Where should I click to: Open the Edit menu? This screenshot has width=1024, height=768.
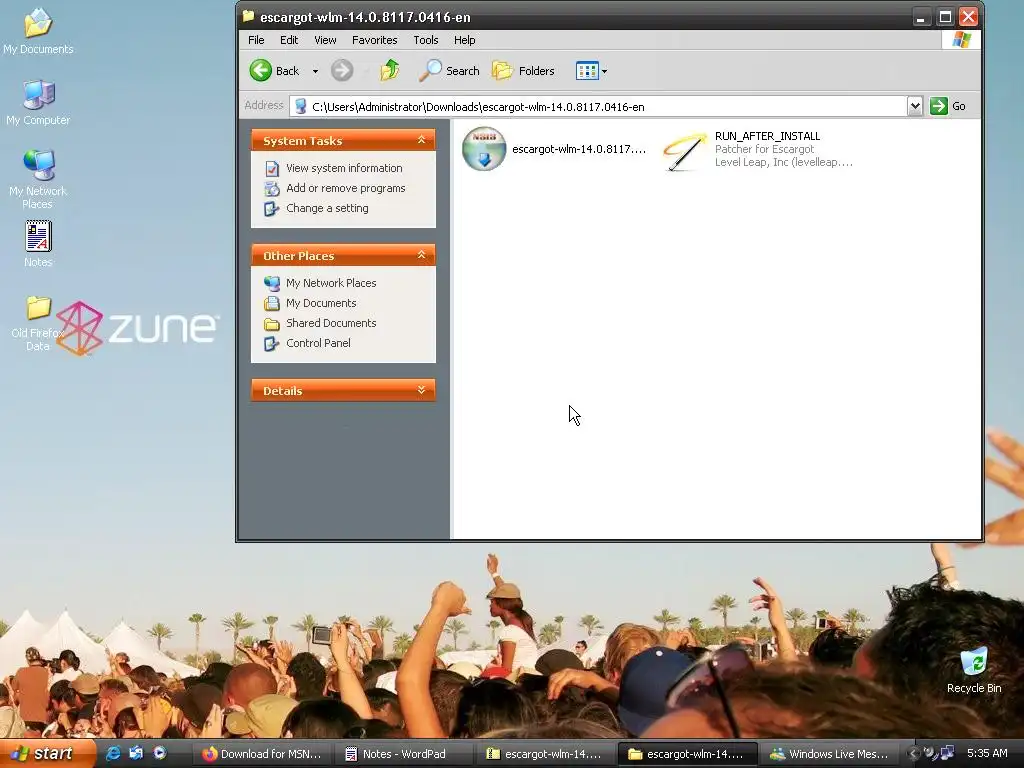[x=289, y=40]
